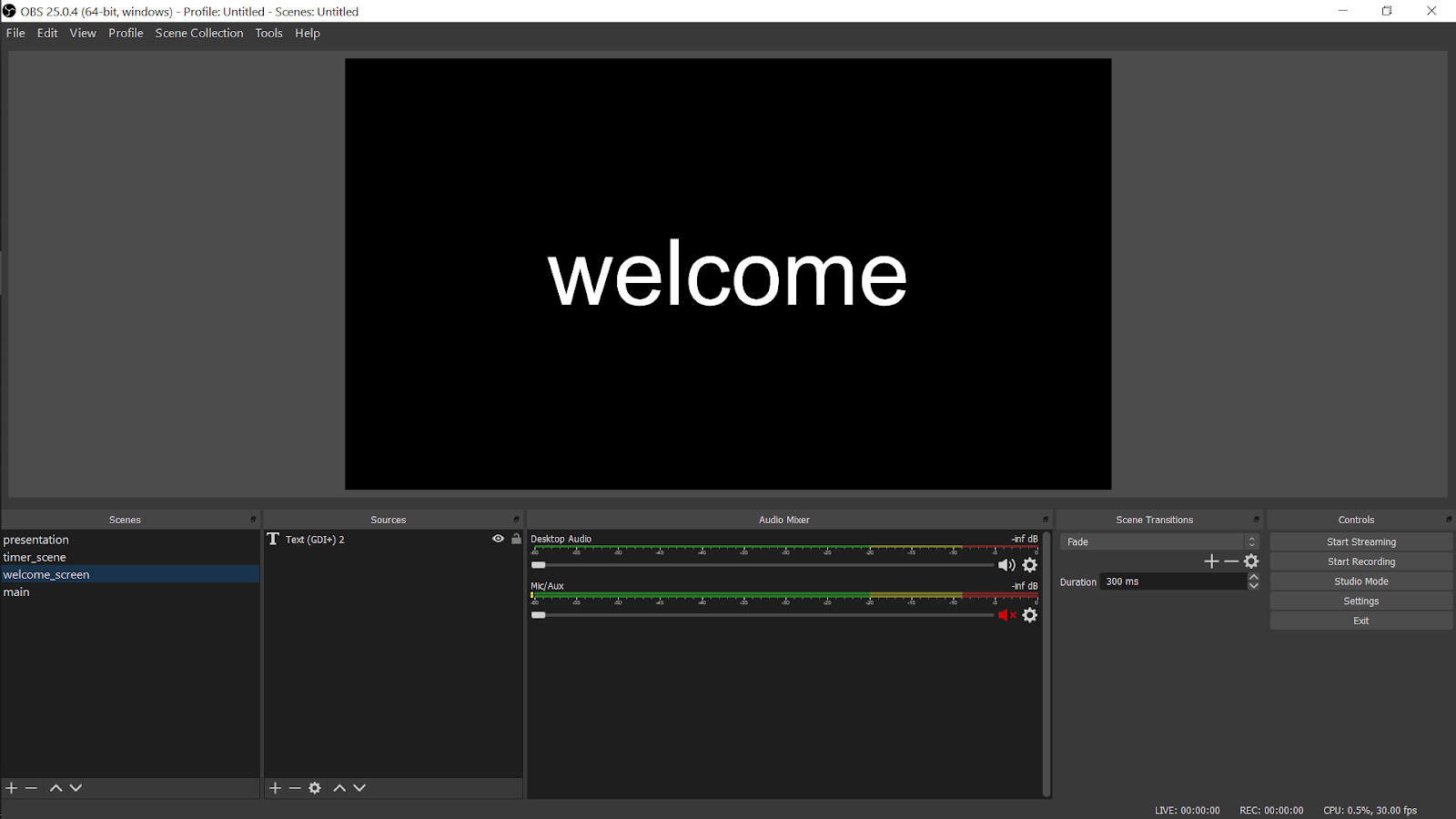Select the timer_scene in the Scenes list
The image size is (1456, 819).
35,556
